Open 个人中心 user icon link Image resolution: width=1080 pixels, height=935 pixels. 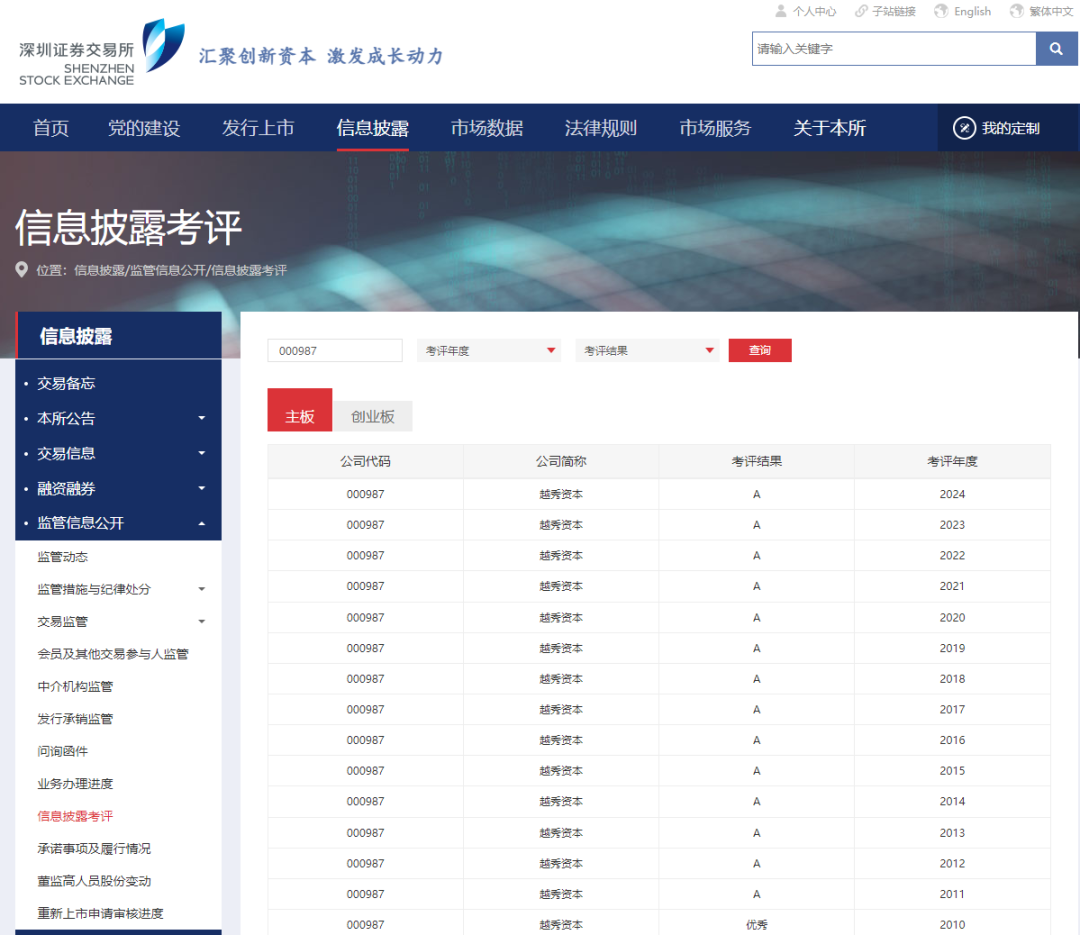[x=781, y=11]
